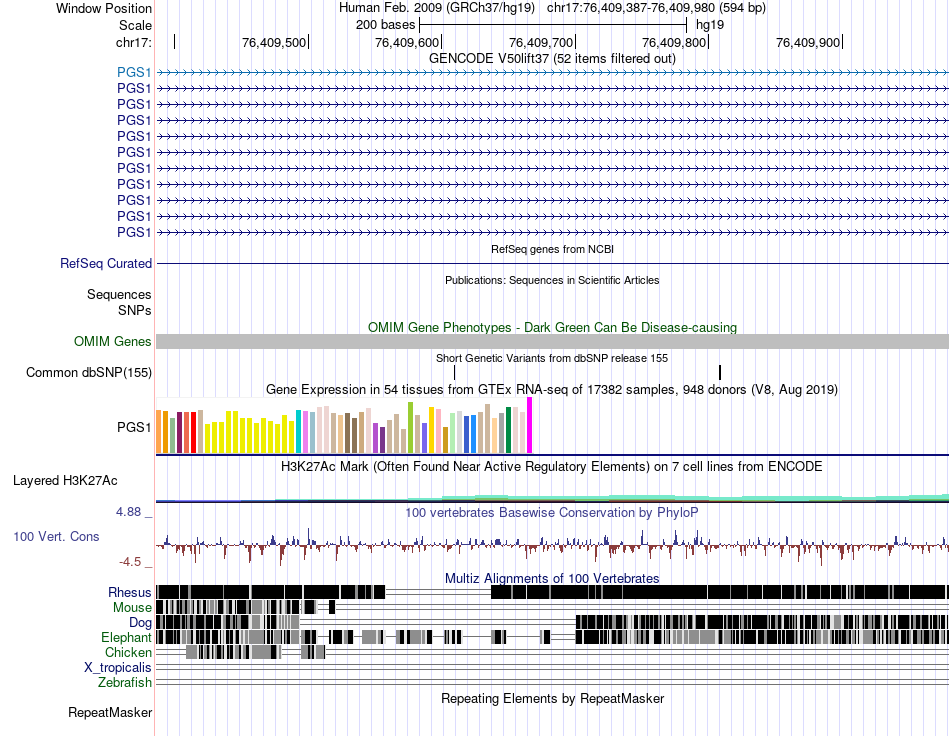Click the Elephant alignment label
This screenshot has height=736, width=950.
pyautogui.click(x=126, y=638)
